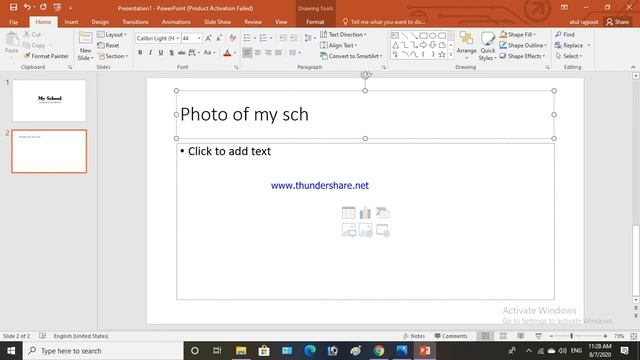This screenshot has height=360, width=640.
Task: Select the star shape in gallery
Action: (x=442, y=54)
